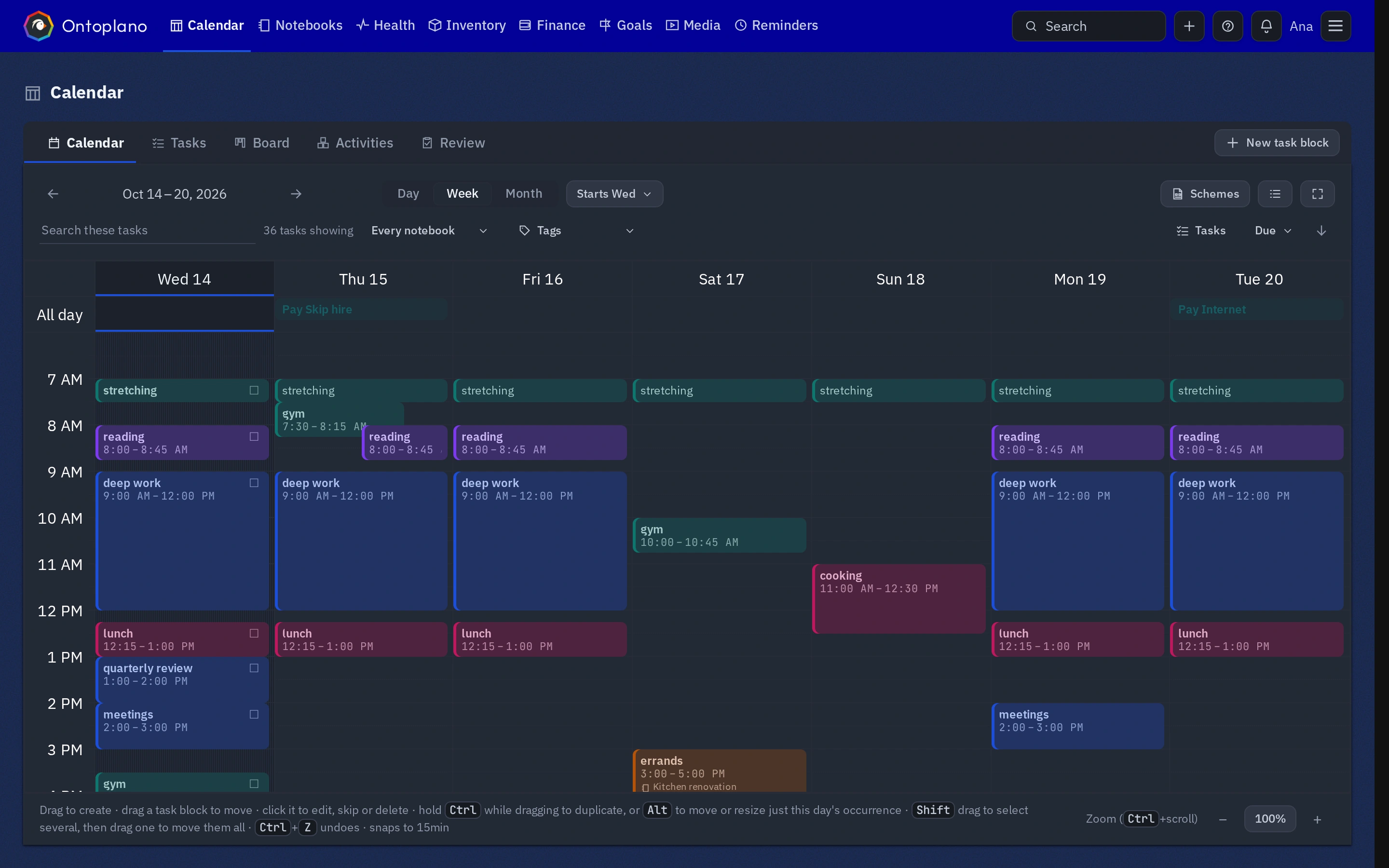Enter fullscreen calendar view icon
The width and height of the screenshot is (1389, 868).
pos(1317,194)
